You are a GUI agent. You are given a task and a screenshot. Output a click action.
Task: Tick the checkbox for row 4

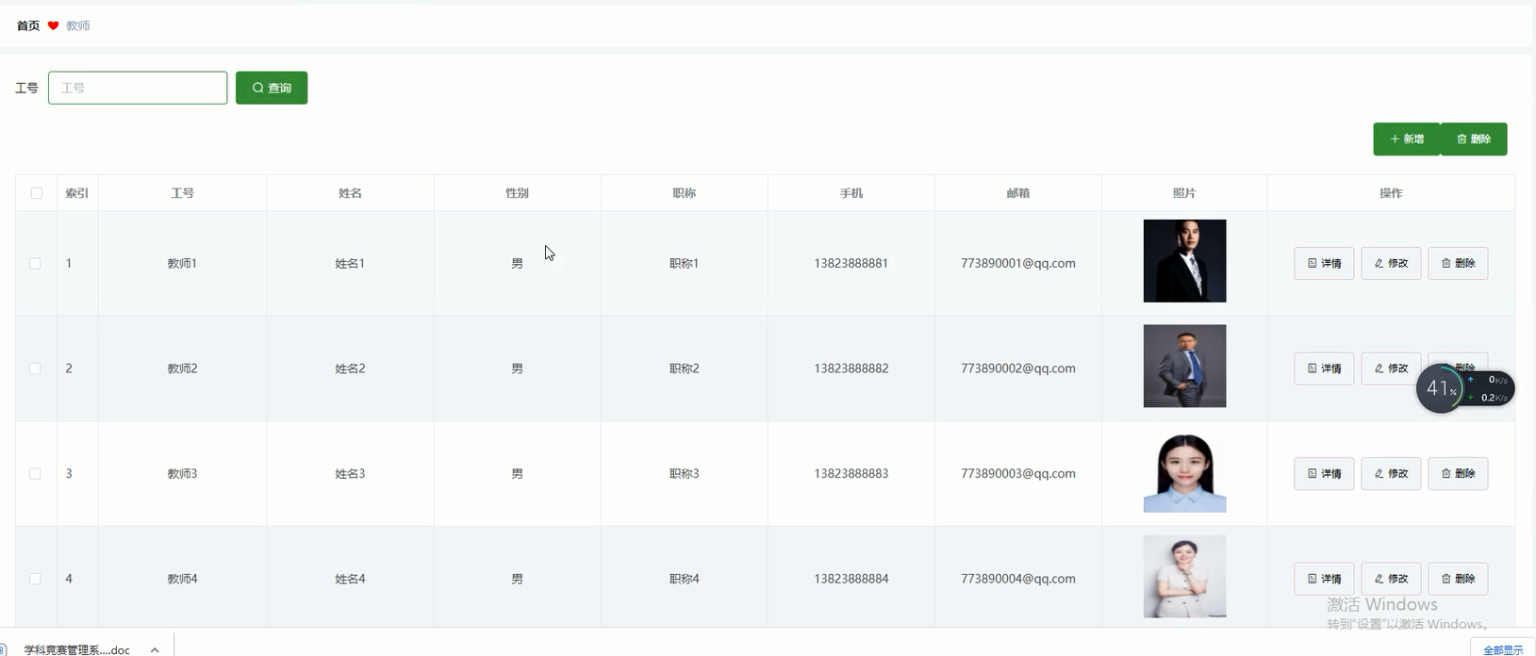click(36, 579)
